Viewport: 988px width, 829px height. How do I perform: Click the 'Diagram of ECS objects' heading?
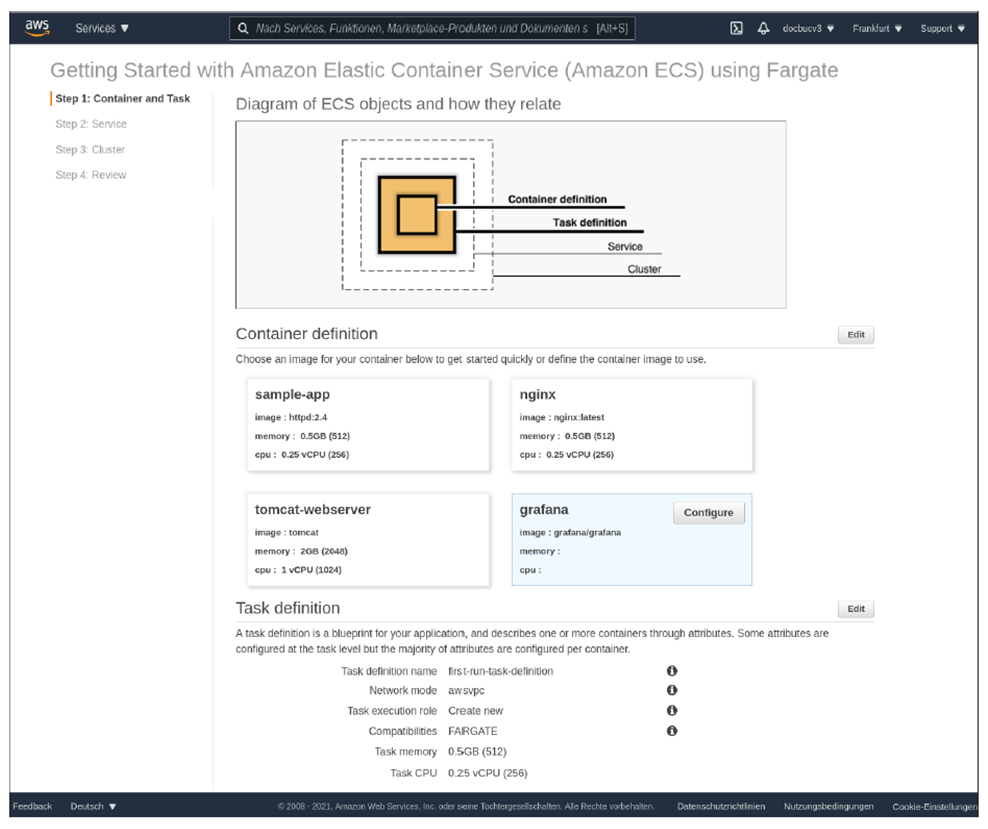pyautogui.click(x=398, y=104)
